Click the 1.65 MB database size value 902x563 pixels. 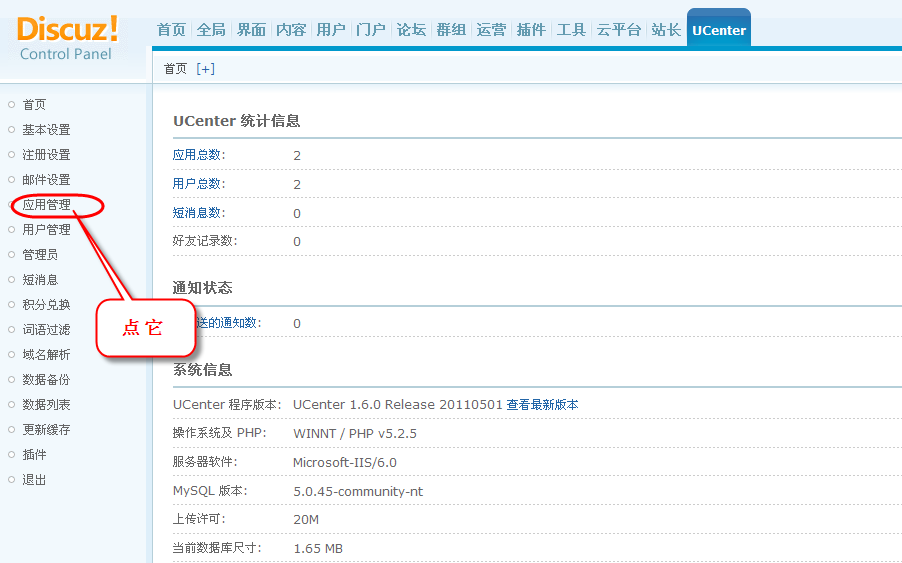318,549
